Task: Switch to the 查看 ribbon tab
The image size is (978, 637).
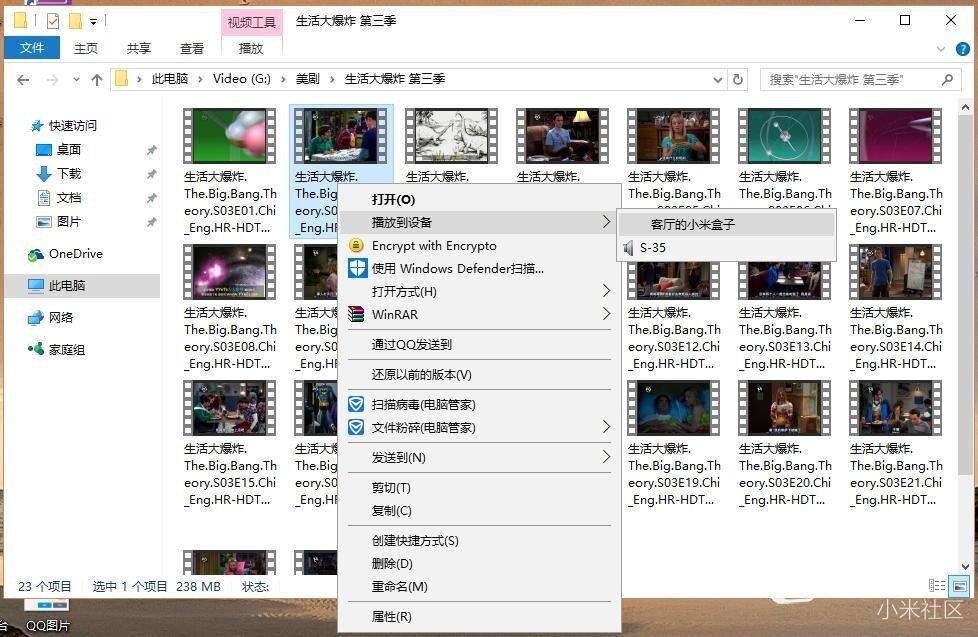Action: pos(191,48)
